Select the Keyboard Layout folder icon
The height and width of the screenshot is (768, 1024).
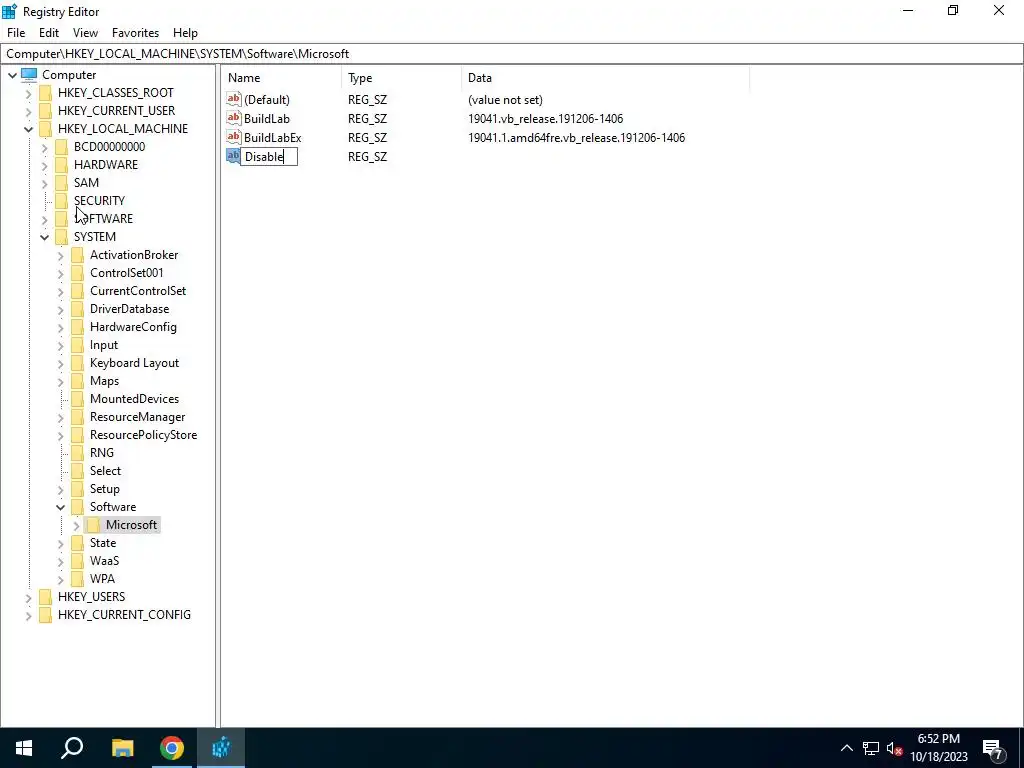click(x=77, y=362)
